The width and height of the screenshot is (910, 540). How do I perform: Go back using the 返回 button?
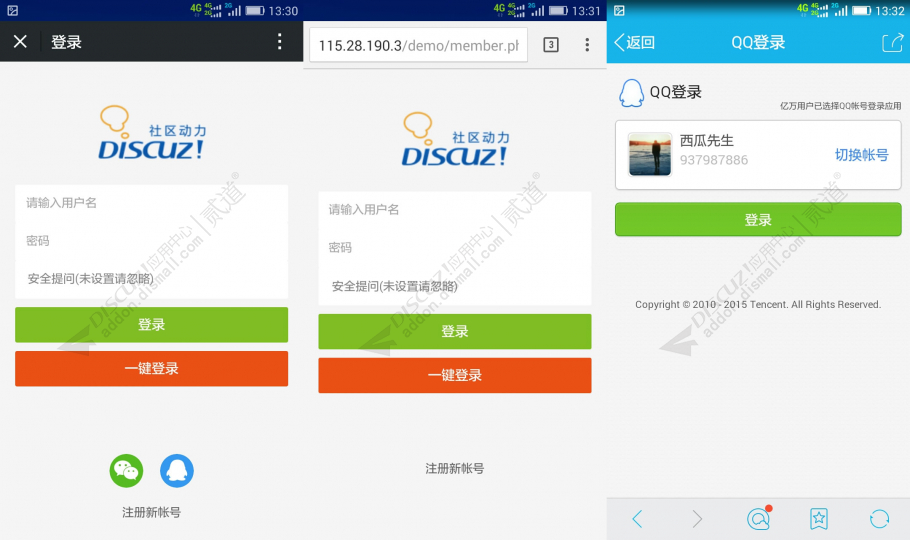click(635, 42)
